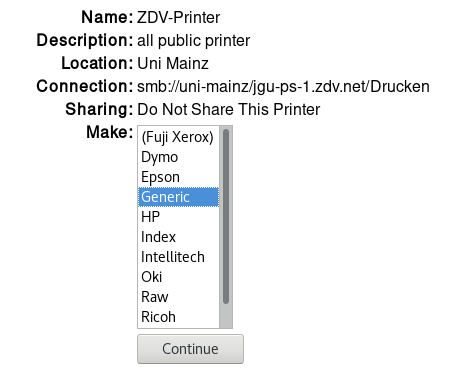Select Intellitech from Make list
The height and width of the screenshot is (378, 470).
(179, 257)
